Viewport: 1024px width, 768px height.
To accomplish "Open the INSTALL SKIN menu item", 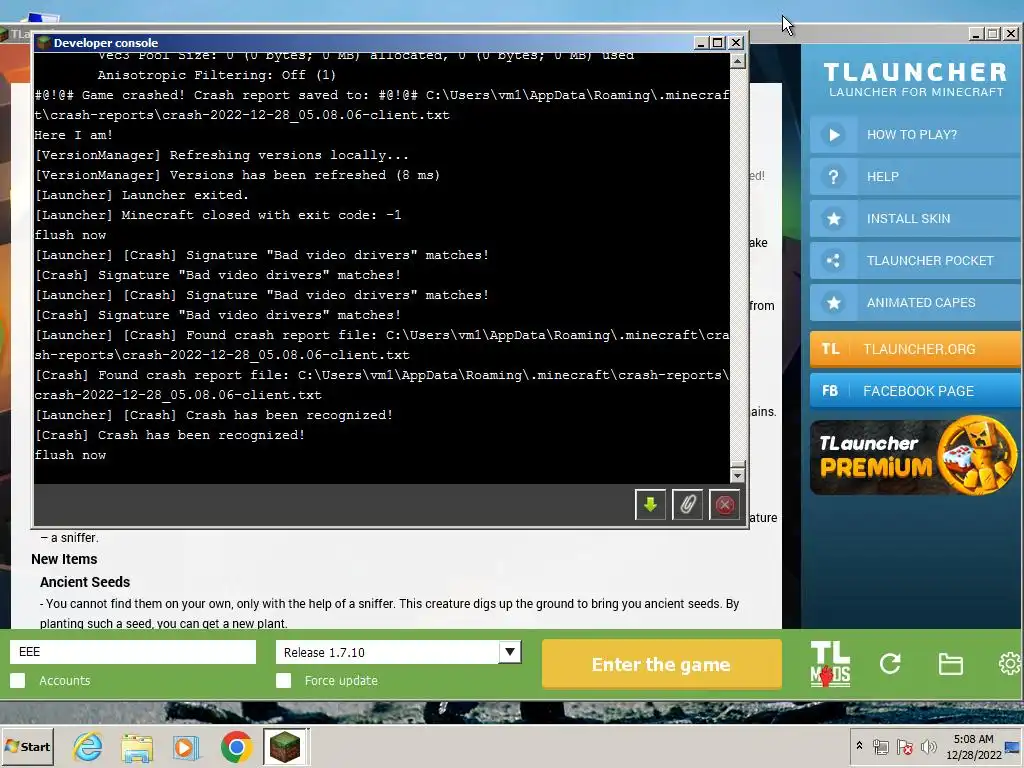I will tap(914, 219).
